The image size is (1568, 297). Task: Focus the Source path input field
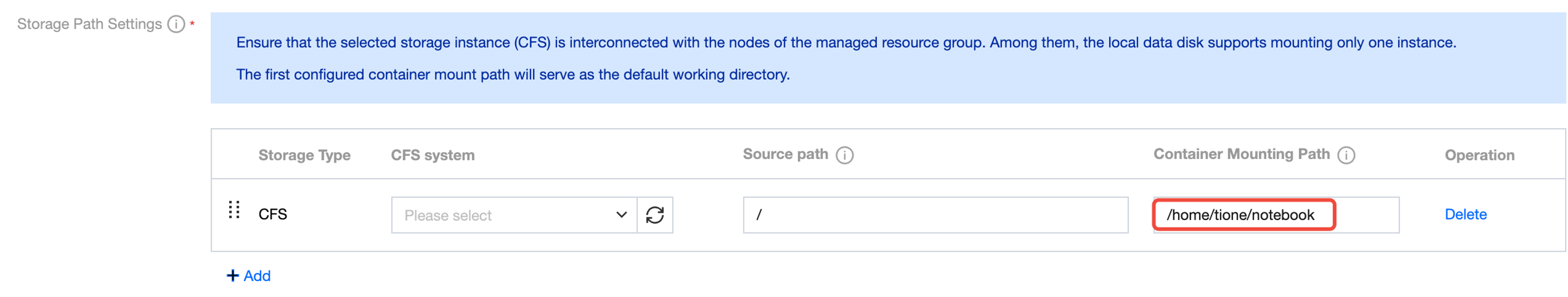click(935, 215)
